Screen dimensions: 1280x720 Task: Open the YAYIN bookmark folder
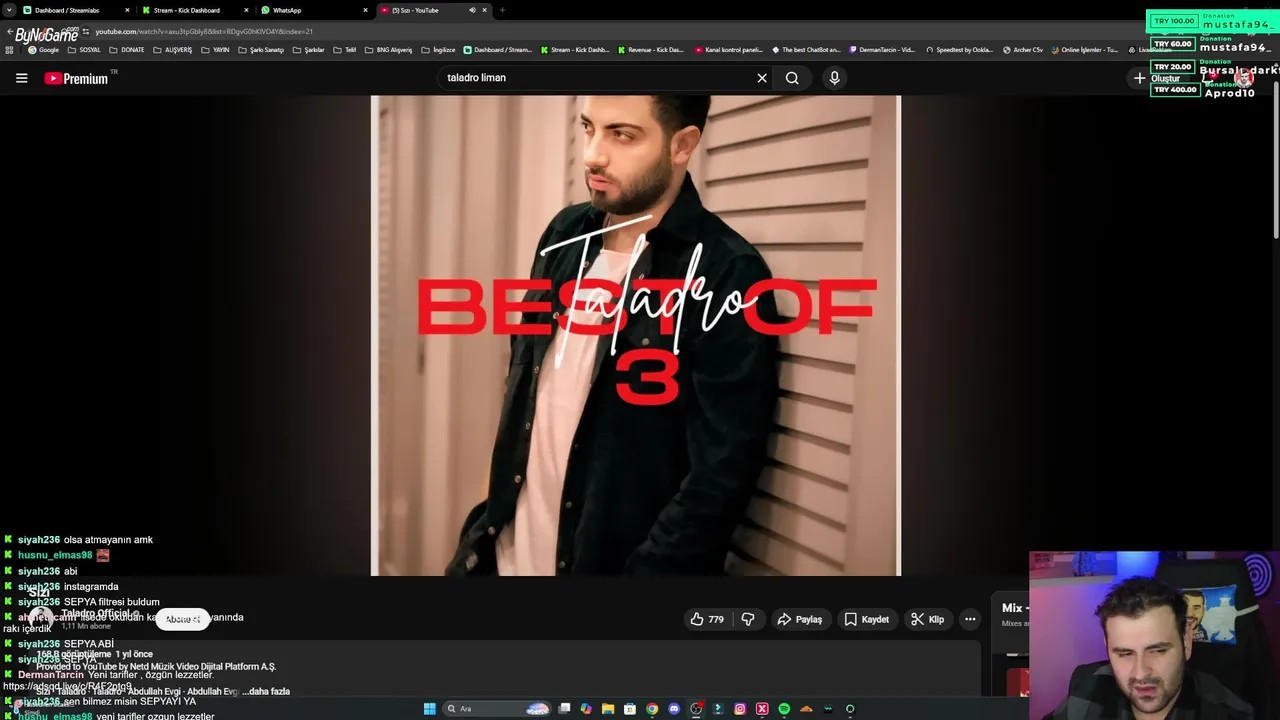point(215,50)
